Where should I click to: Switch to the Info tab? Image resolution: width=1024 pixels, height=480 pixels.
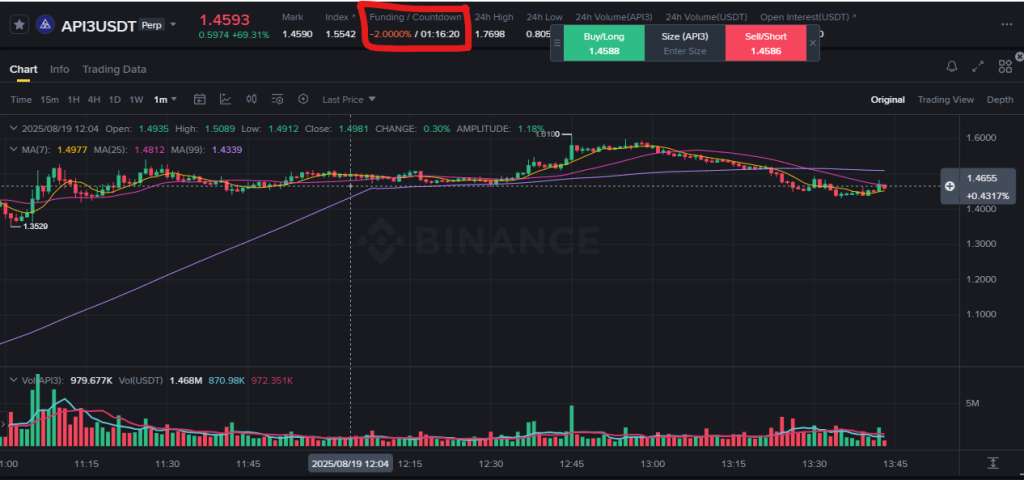(59, 69)
